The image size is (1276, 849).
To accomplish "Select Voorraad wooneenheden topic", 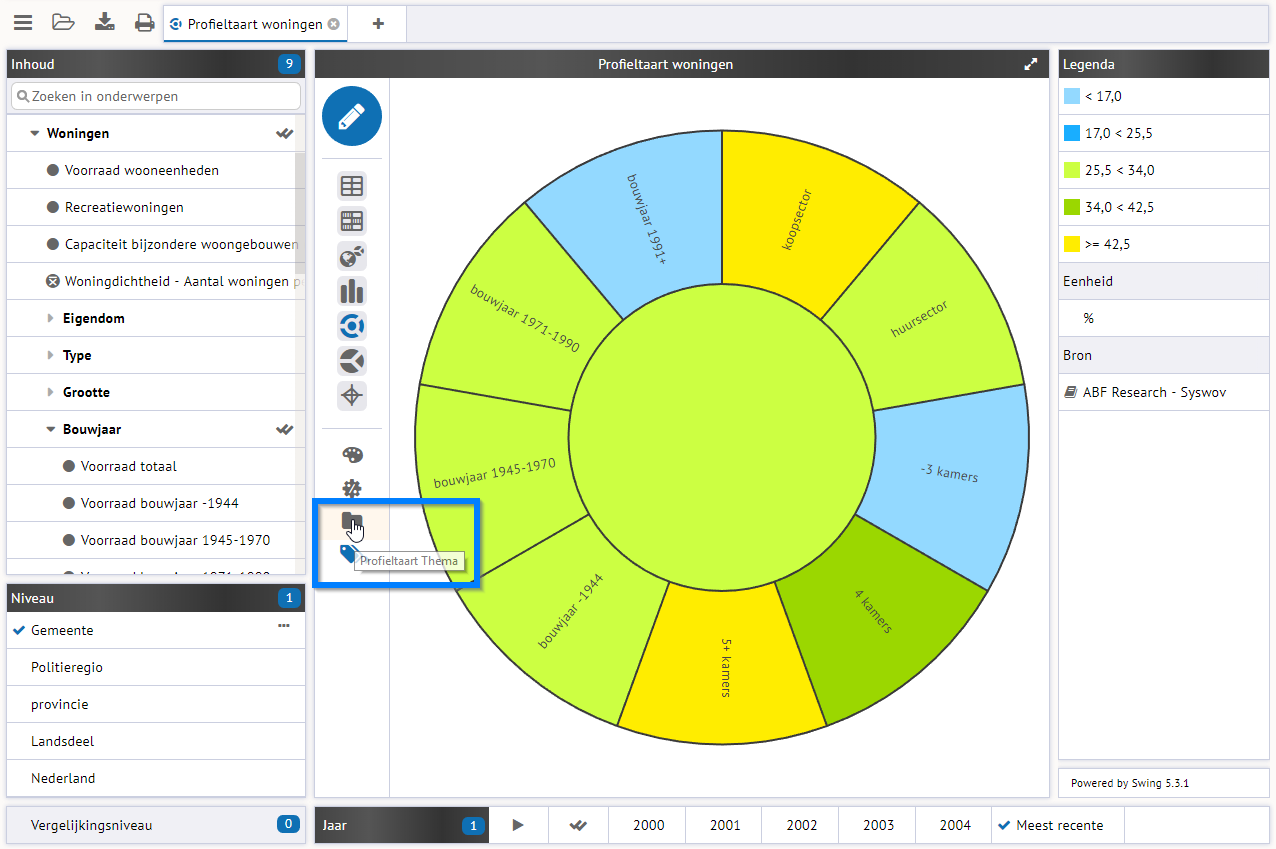I will tap(142, 170).
